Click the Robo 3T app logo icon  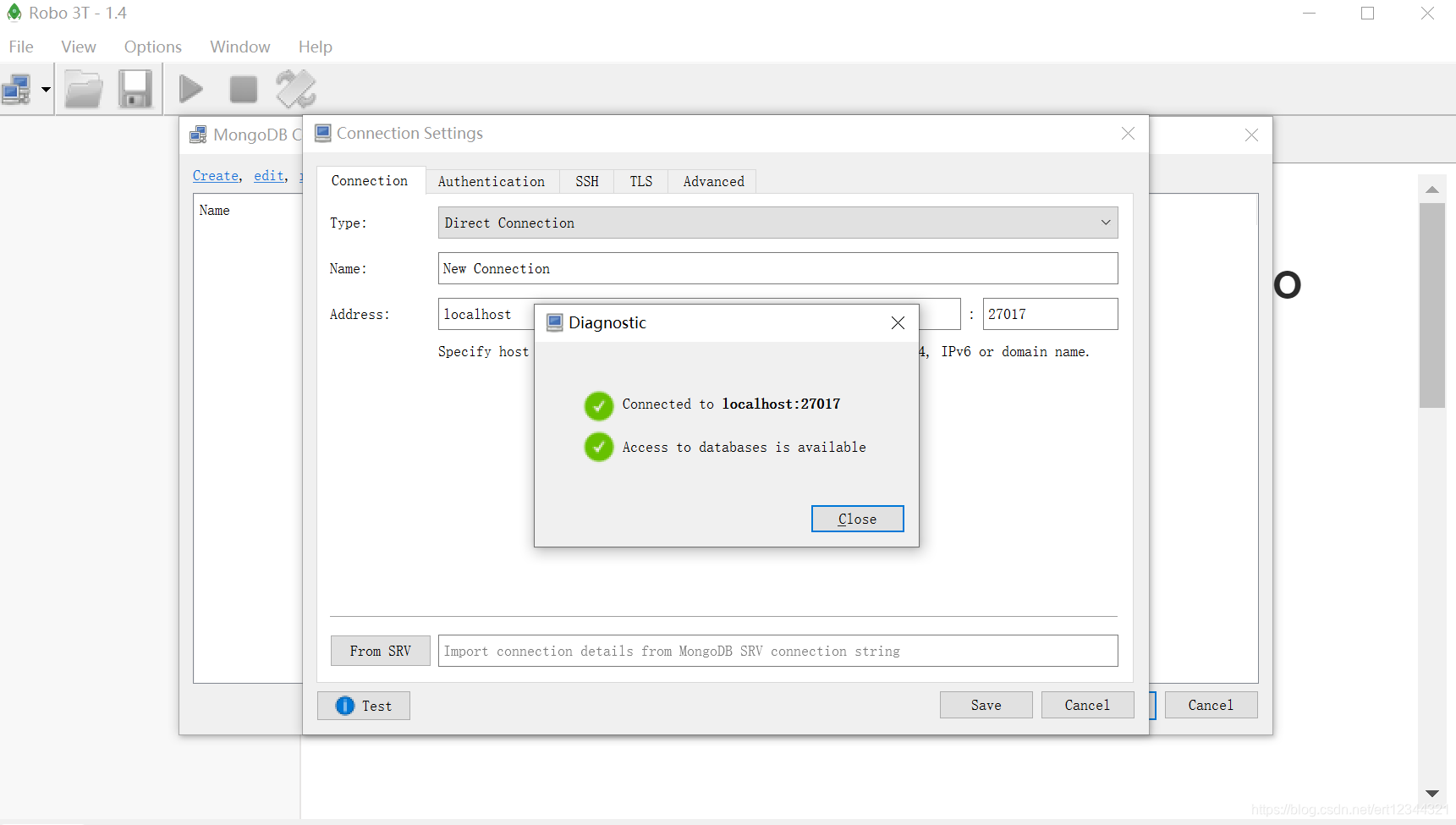(14, 13)
